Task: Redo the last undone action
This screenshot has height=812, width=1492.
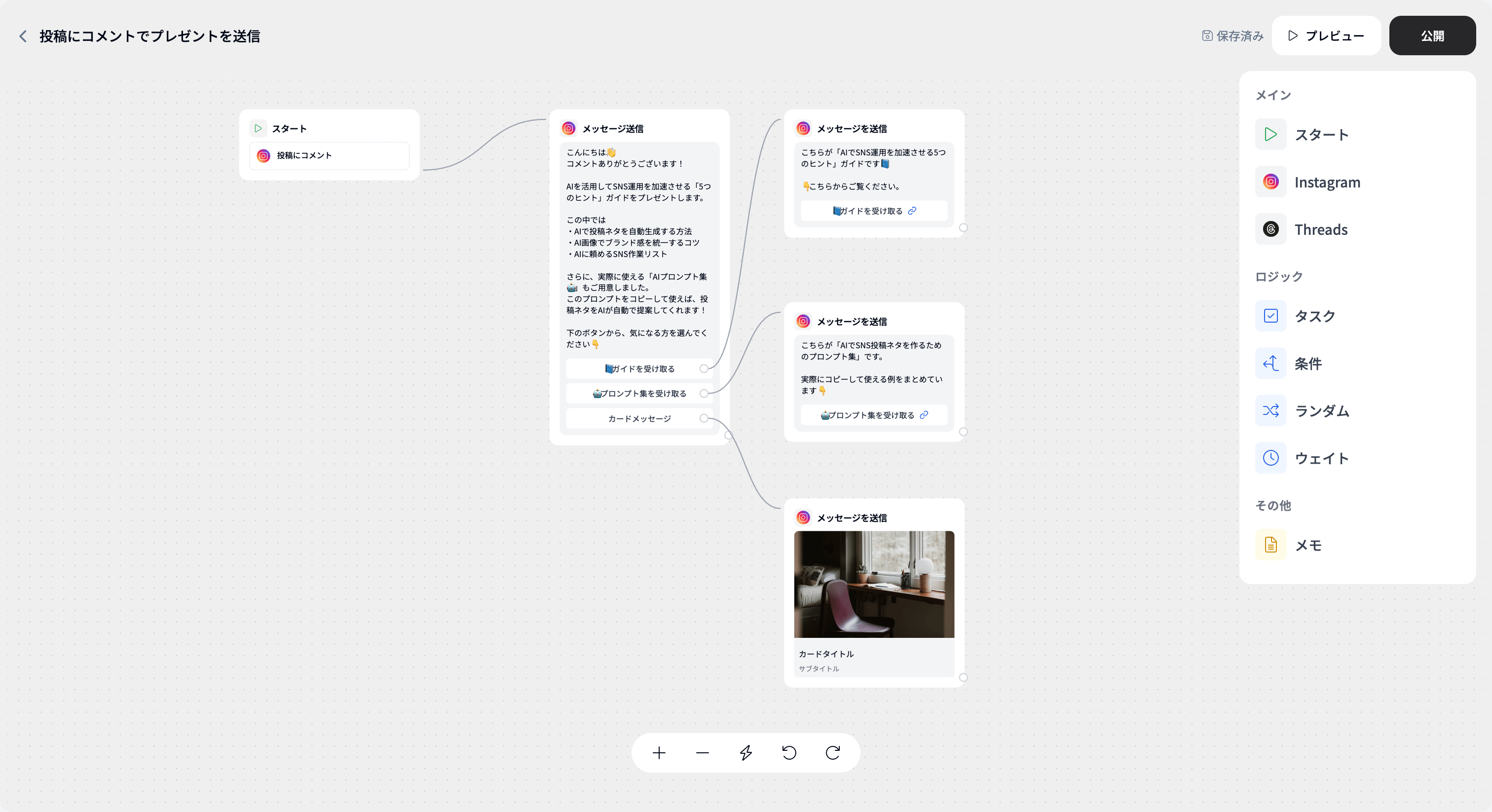Action: point(832,753)
